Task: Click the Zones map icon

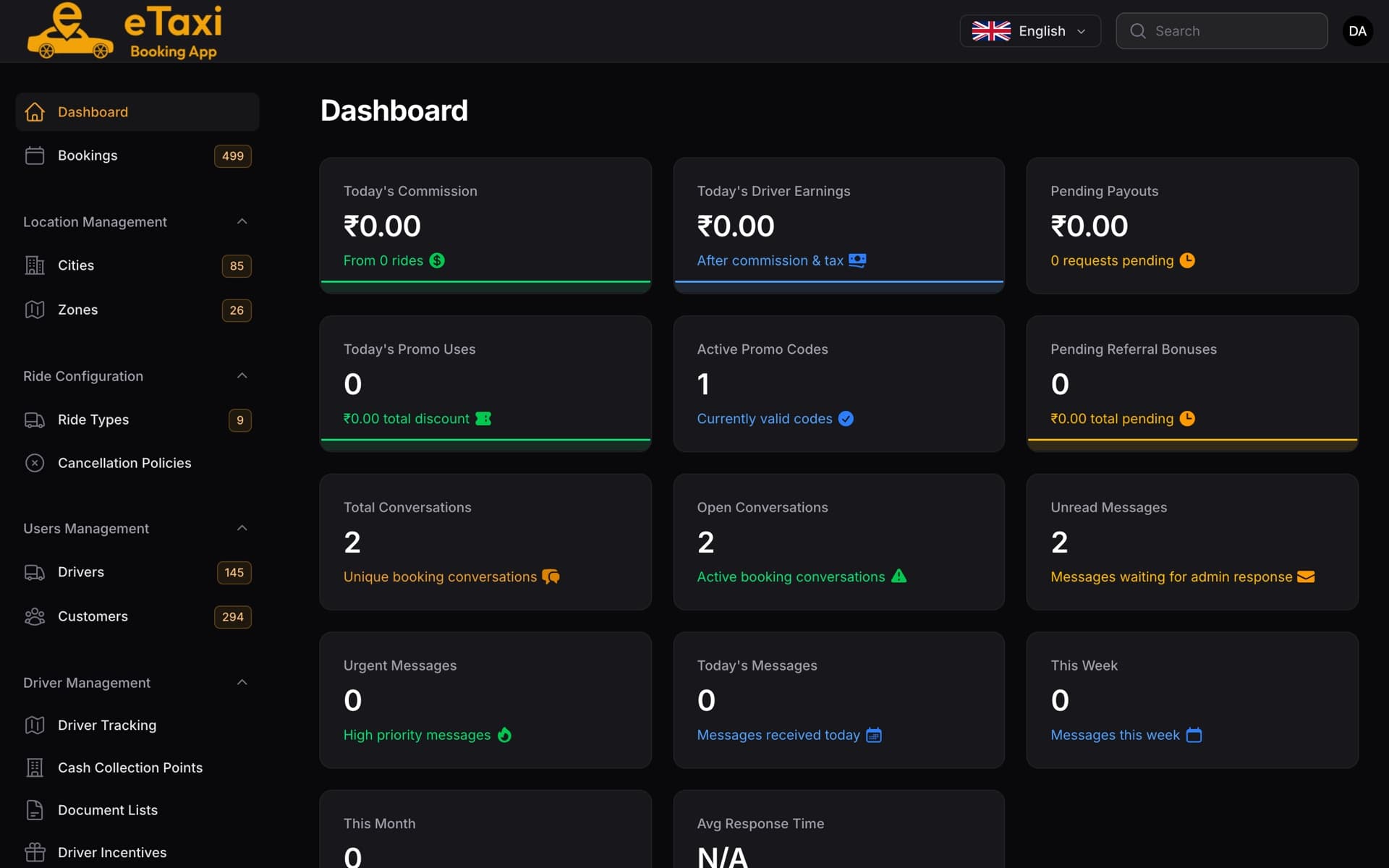Action: (35, 310)
